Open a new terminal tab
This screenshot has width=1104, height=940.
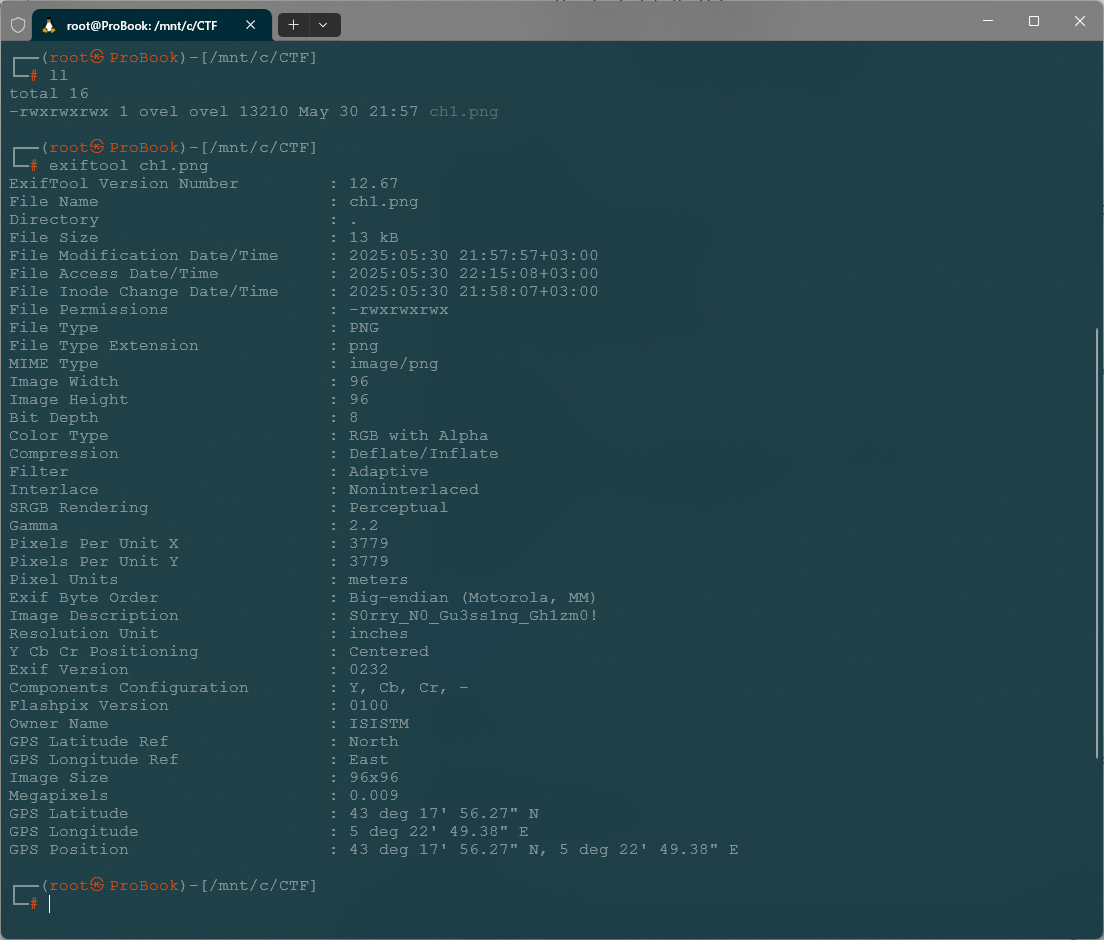[294, 25]
